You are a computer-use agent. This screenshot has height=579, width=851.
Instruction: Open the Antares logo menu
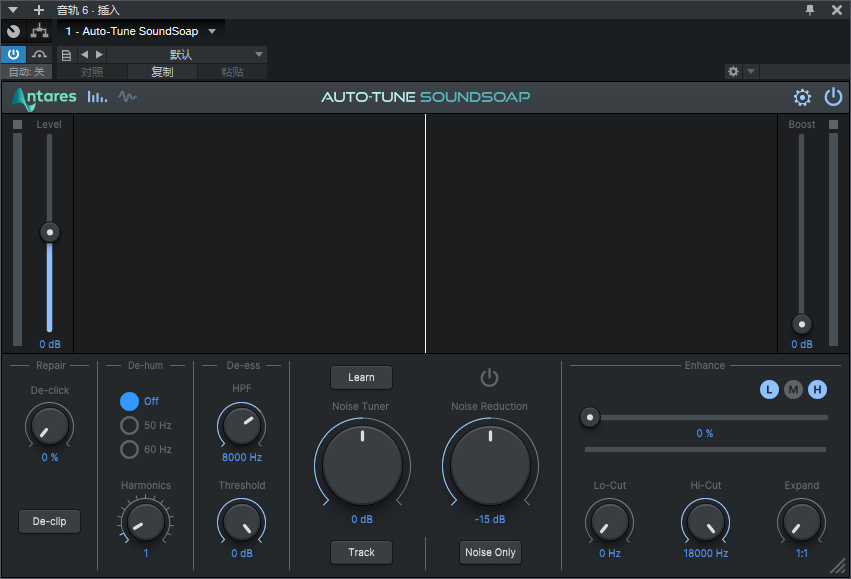point(44,98)
